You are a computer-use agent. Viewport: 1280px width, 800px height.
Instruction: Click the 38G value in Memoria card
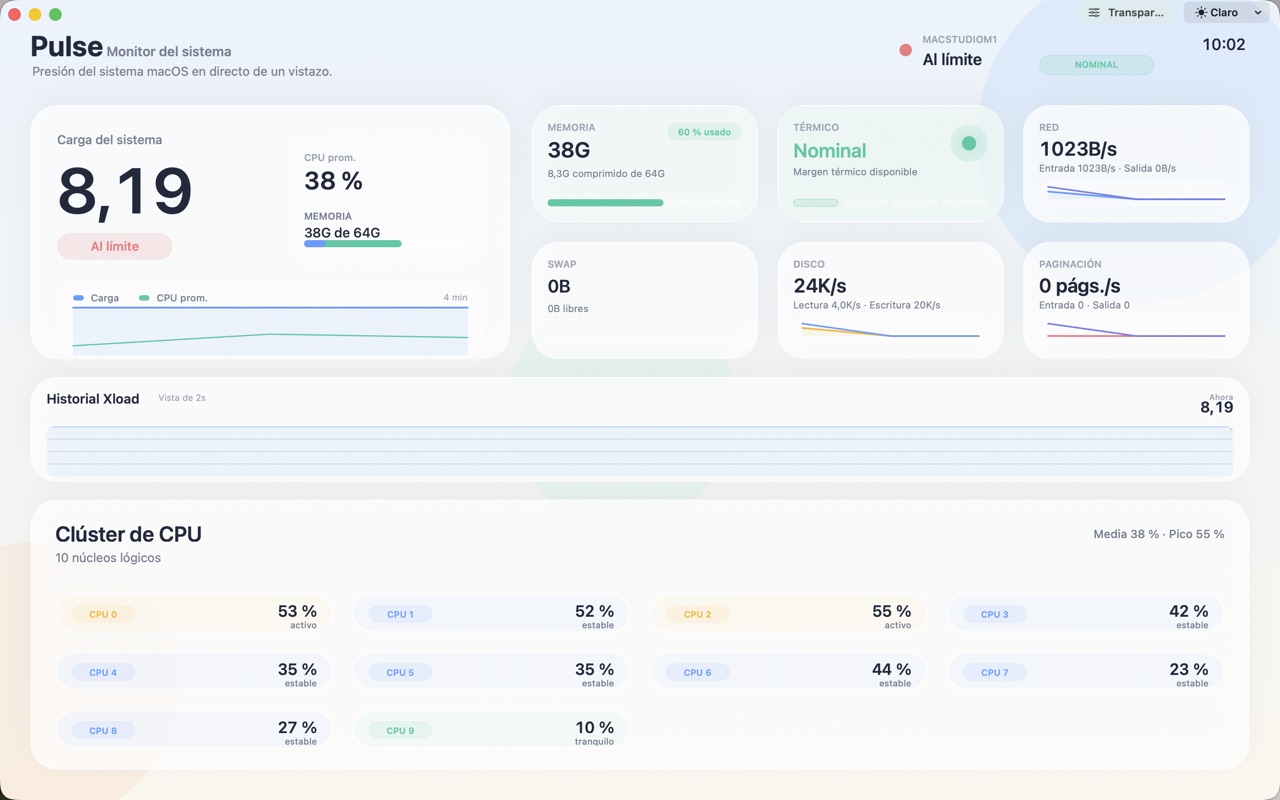pyautogui.click(x=569, y=150)
